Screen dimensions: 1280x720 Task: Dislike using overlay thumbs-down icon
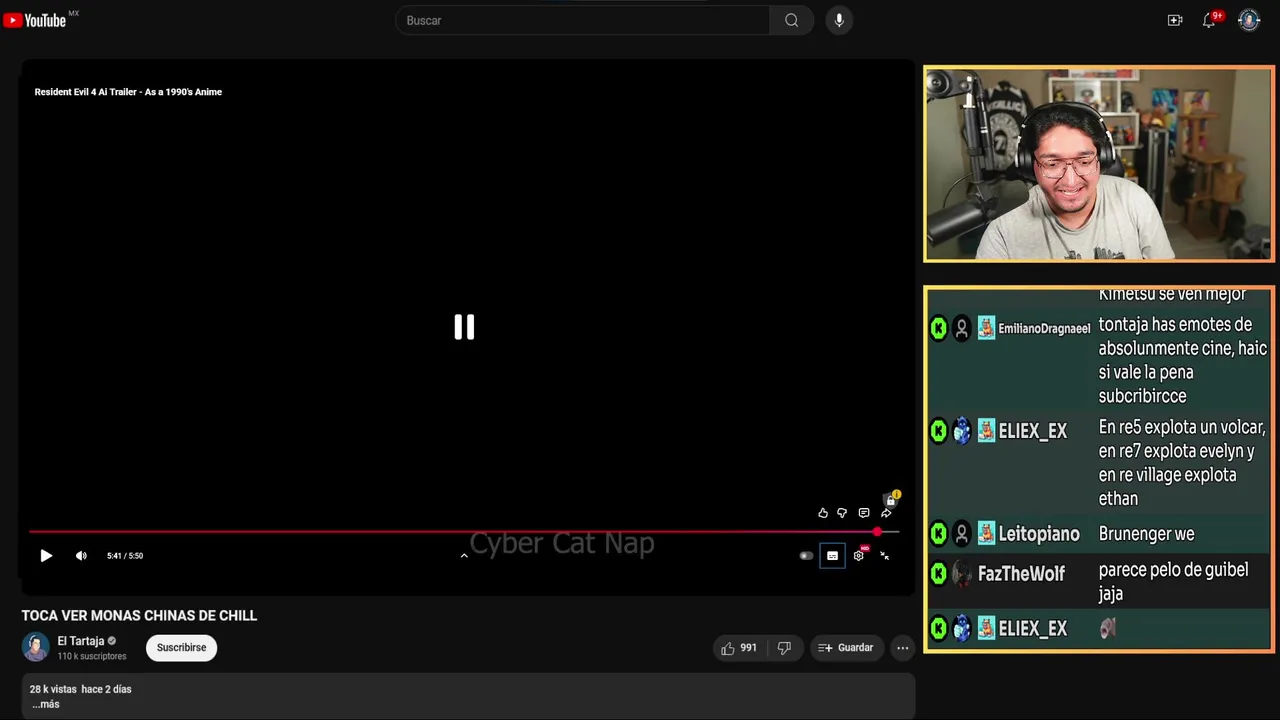pyautogui.click(x=842, y=513)
